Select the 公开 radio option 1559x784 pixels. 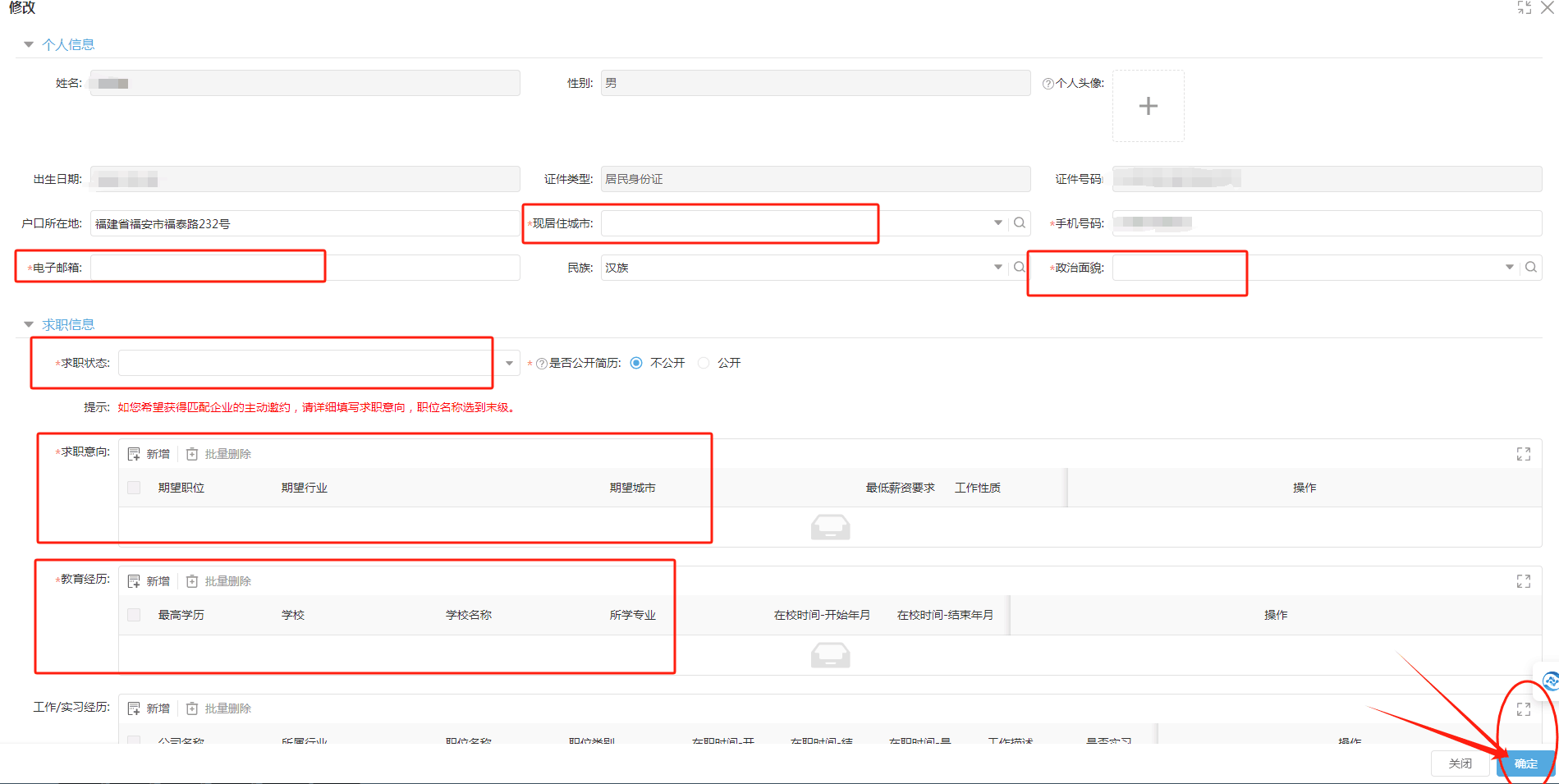(704, 363)
